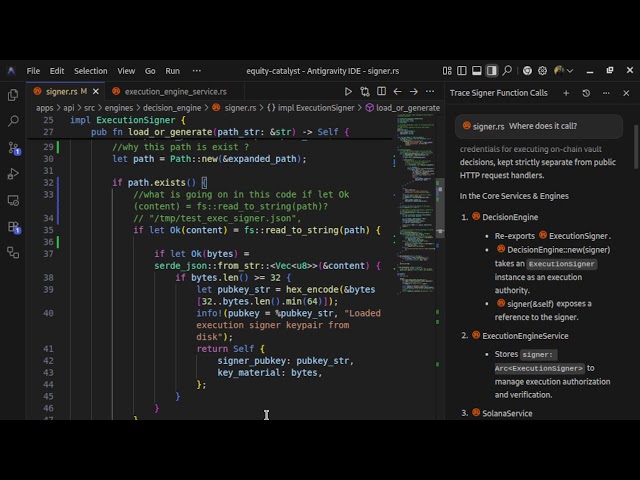Click the api breadcrumb folder
Screen dimensions: 640x480
tap(69, 108)
